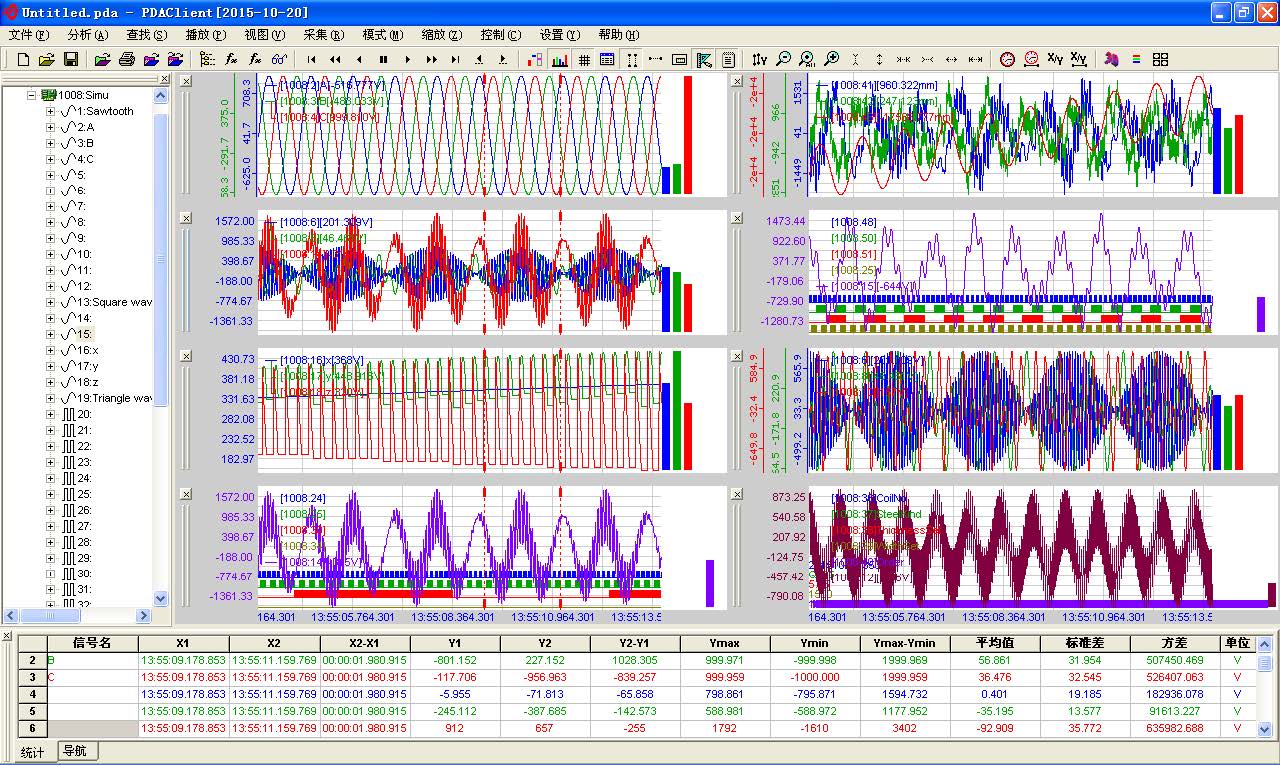The height and width of the screenshot is (765, 1280).
Task: Toggle the bar chart display button
Action: pyautogui.click(x=560, y=60)
